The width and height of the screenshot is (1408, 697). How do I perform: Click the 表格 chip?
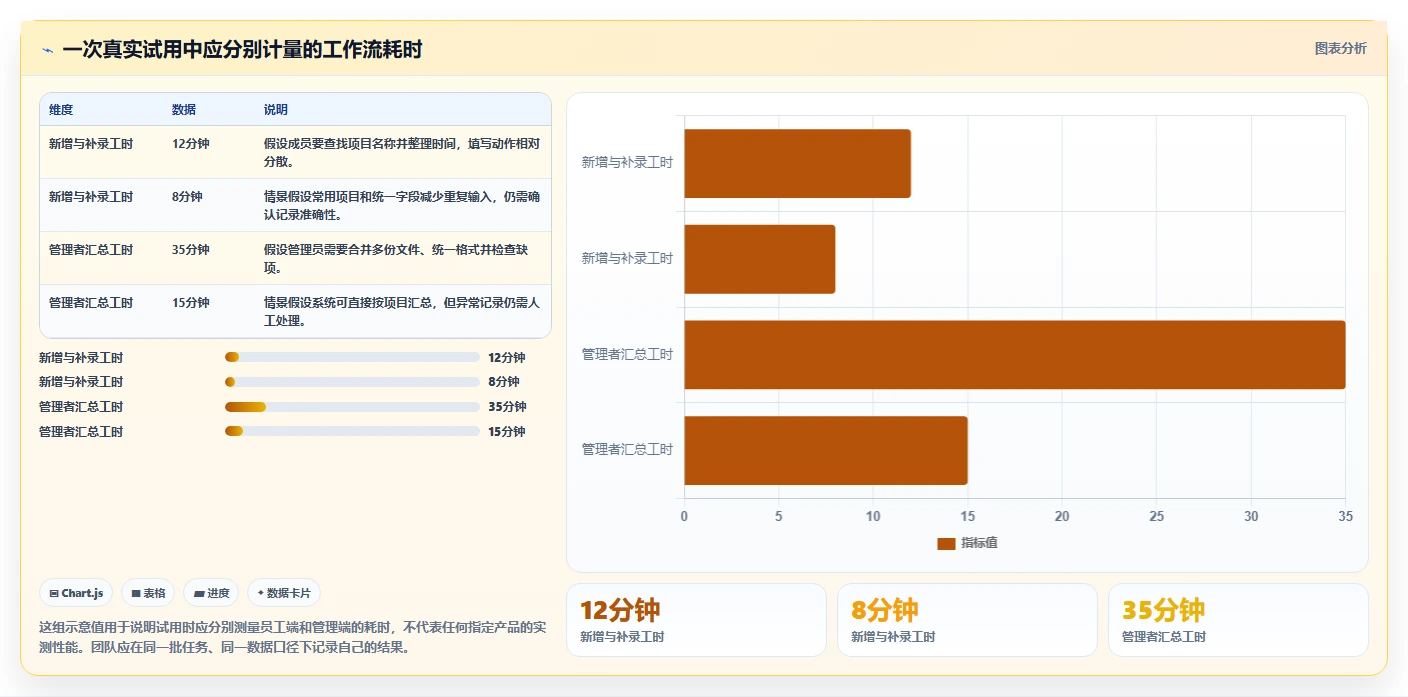click(x=148, y=593)
